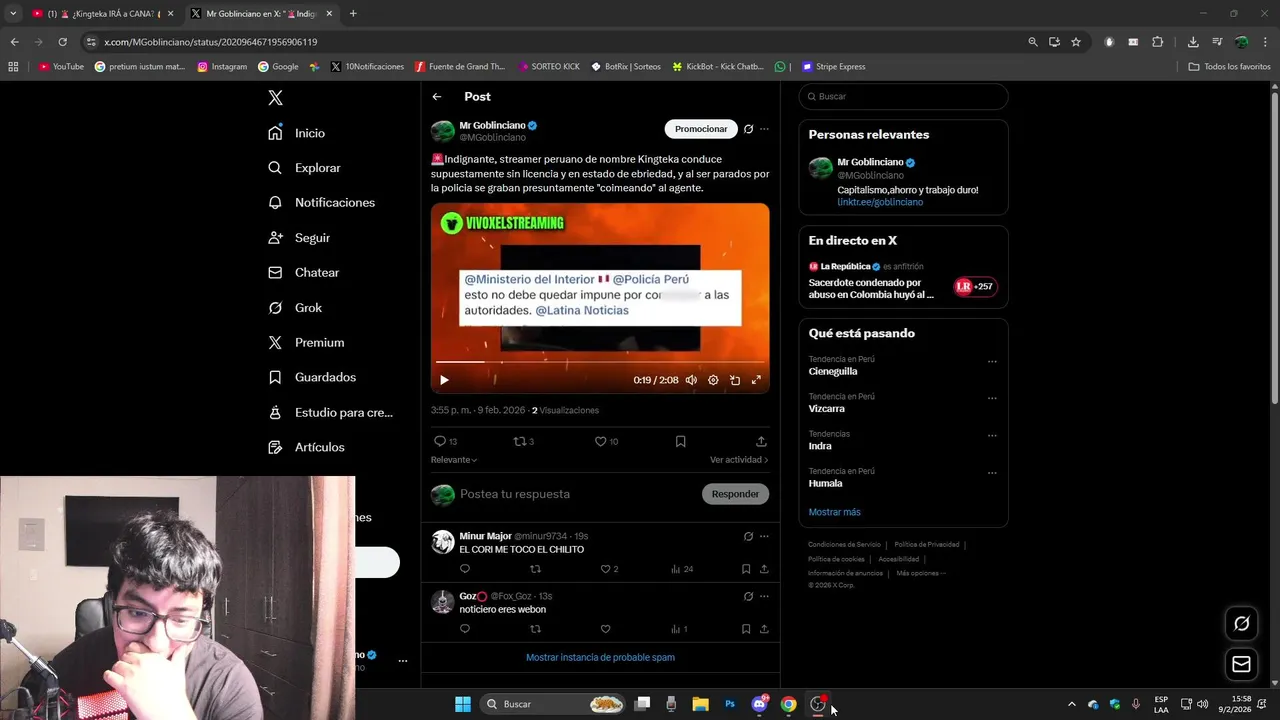The image size is (1280, 720).
Task: Open options for Humala trend
Action: [x=992, y=473]
